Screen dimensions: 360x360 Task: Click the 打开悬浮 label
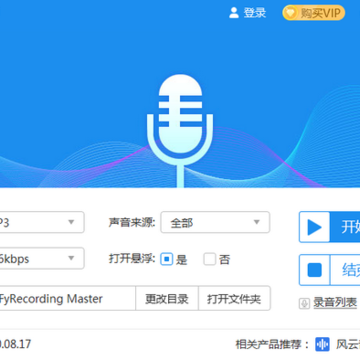132,259
